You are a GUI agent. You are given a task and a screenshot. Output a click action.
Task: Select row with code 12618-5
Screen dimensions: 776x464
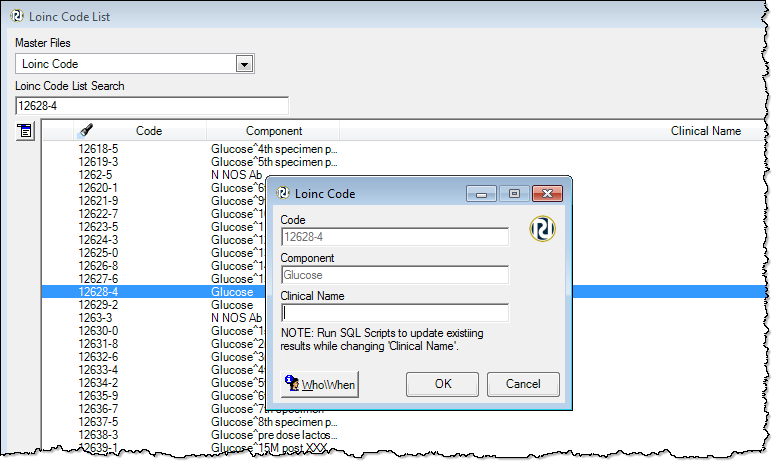pos(98,148)
